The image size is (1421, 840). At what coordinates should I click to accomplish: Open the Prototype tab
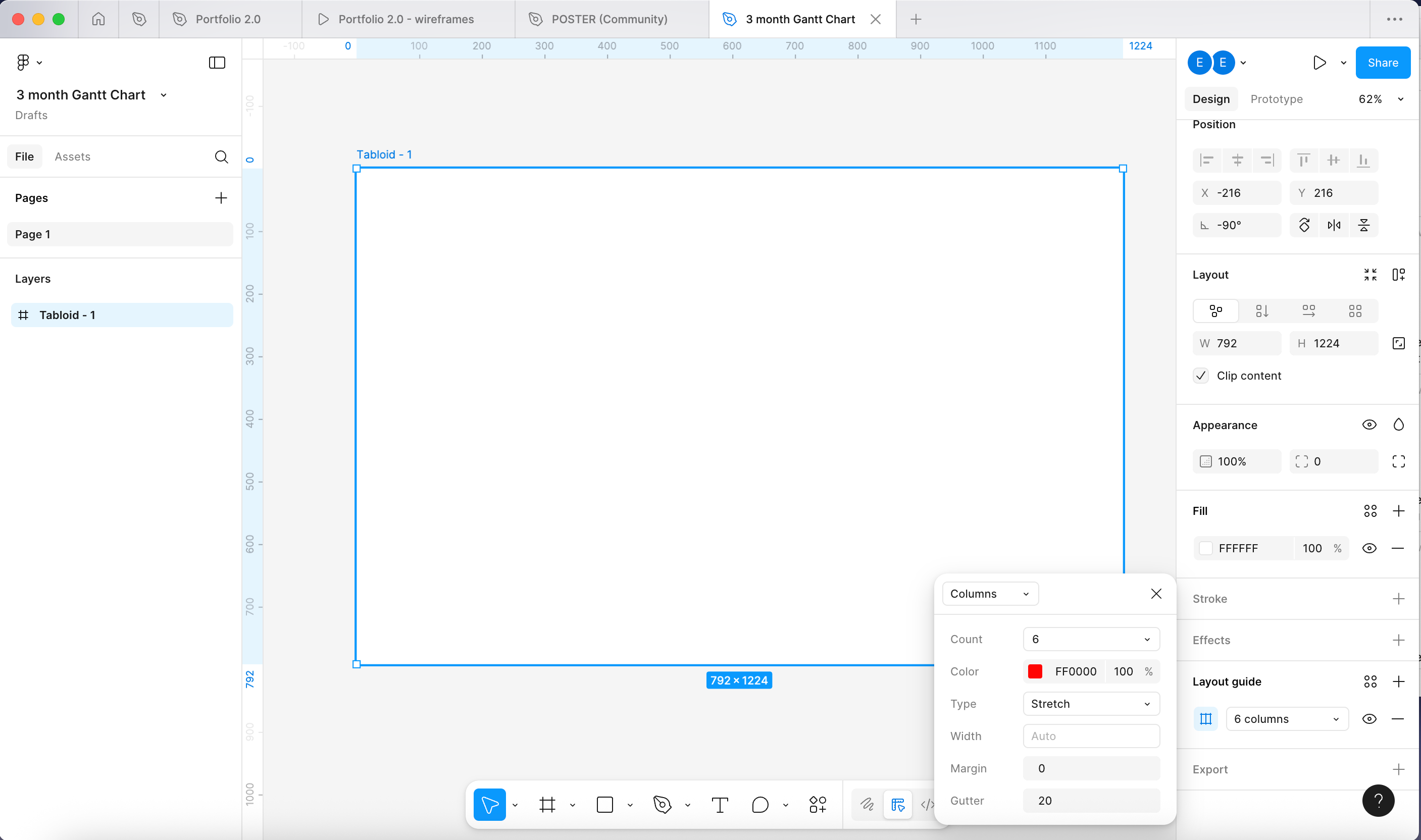1276,99
